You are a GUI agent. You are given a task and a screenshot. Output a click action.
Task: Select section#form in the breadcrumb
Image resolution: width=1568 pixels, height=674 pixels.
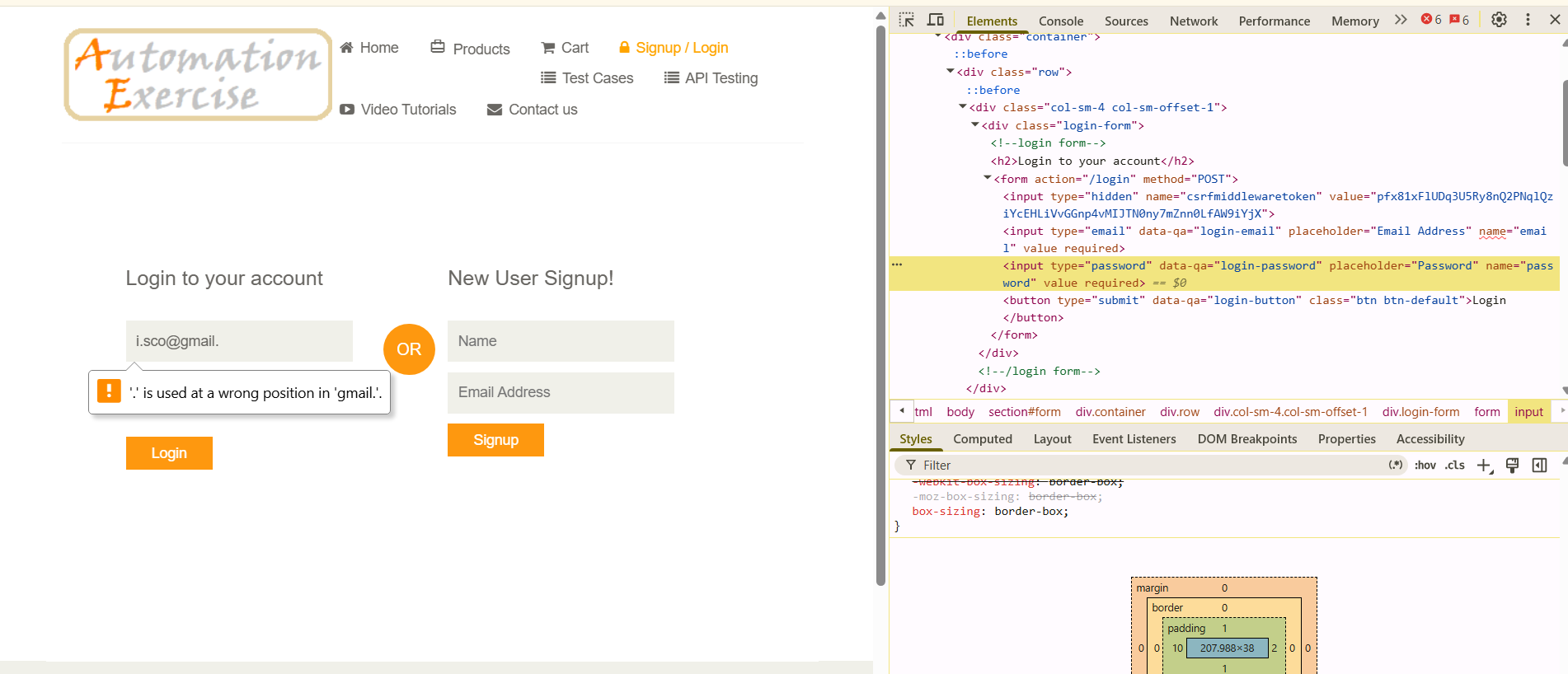pyautogui.click(x=1025, y=412)
